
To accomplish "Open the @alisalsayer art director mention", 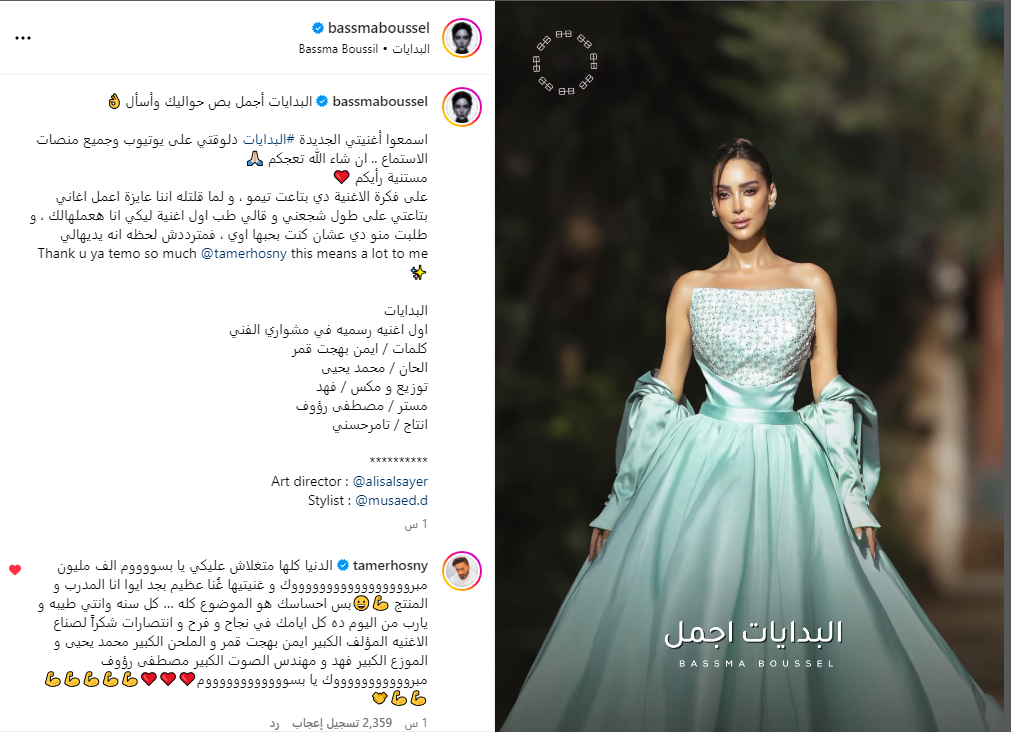I will 390,481.
